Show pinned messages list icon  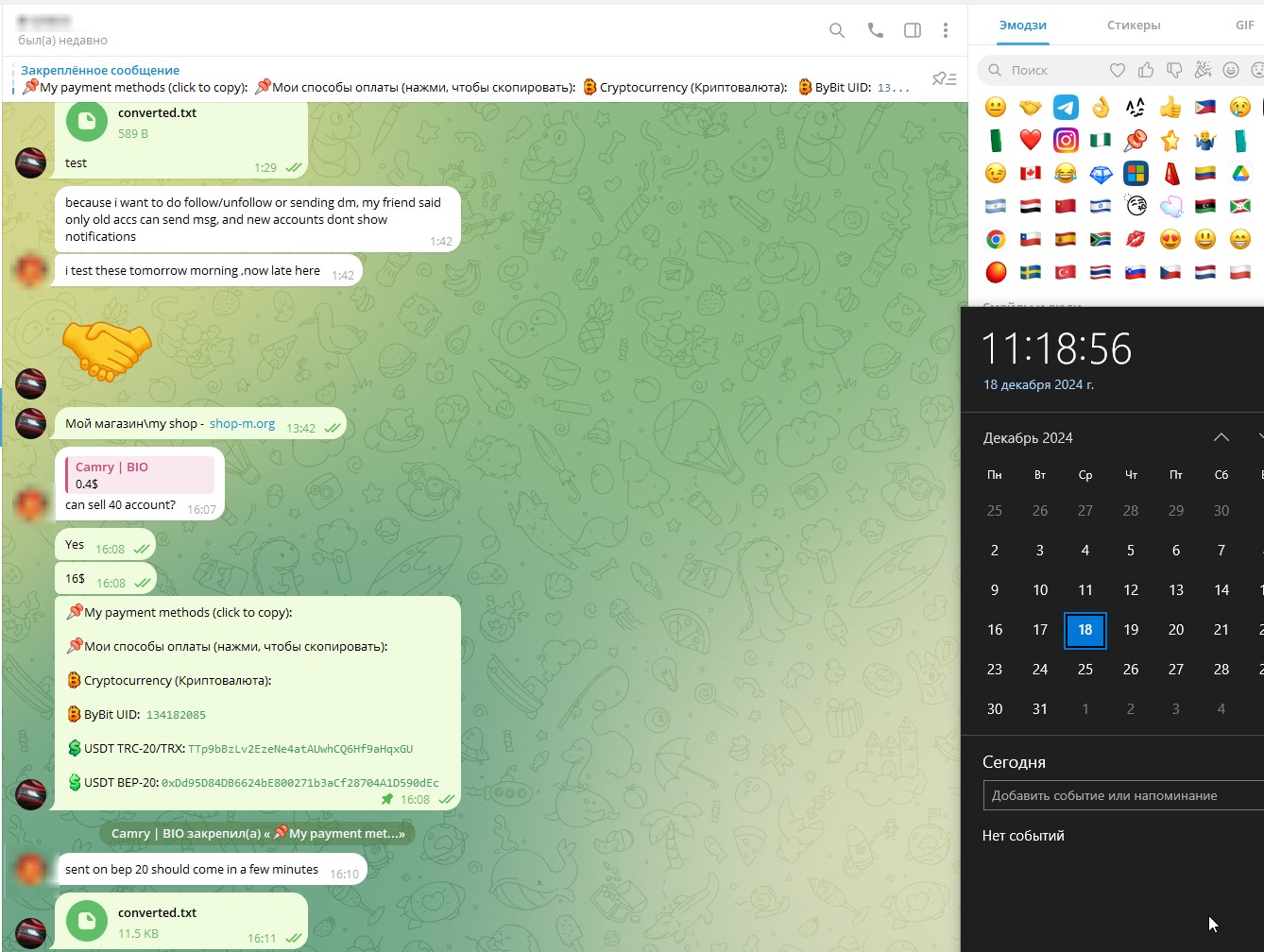point(944,78)
